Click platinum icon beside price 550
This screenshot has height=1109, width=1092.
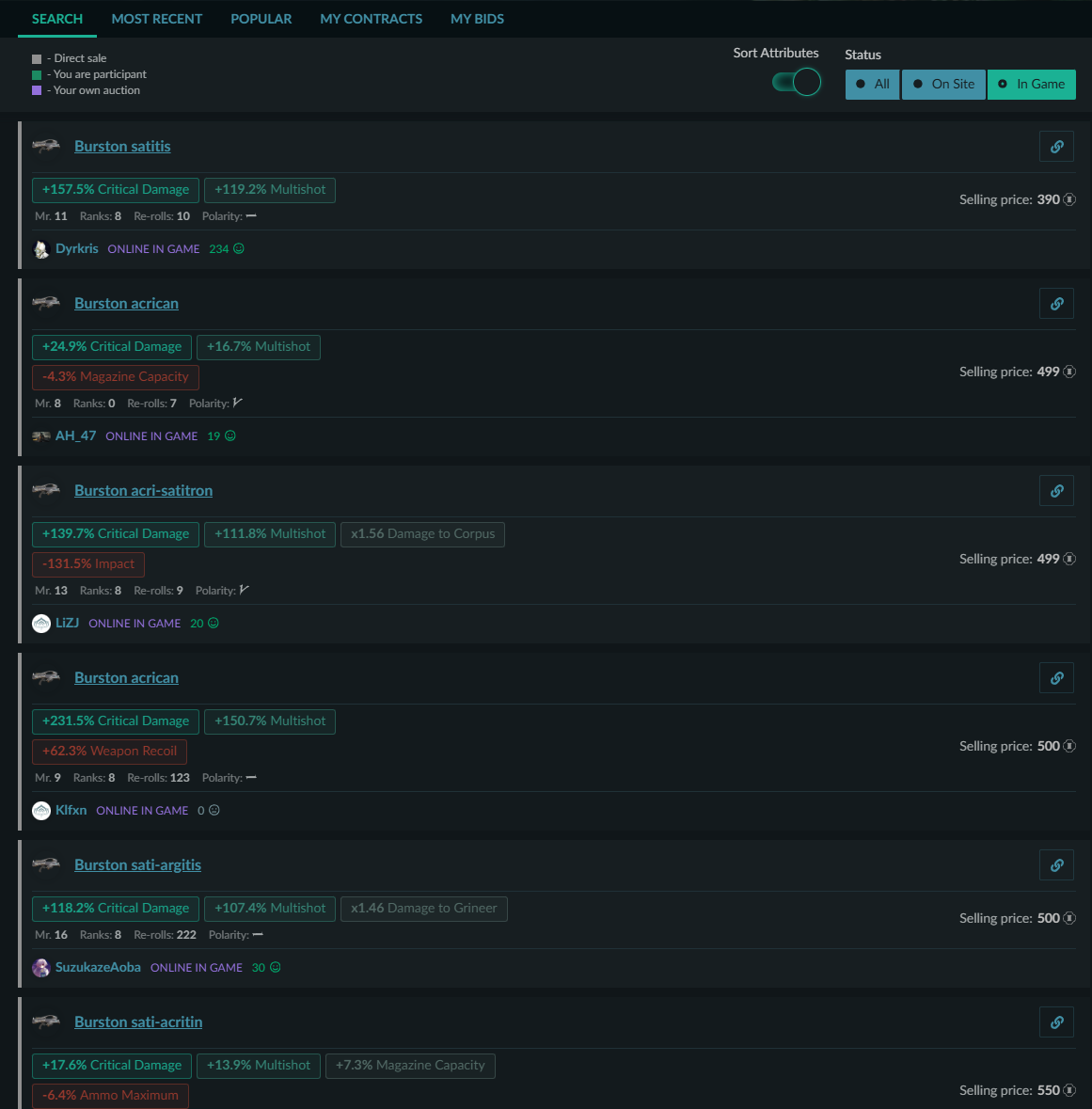pos(1069,1090)
